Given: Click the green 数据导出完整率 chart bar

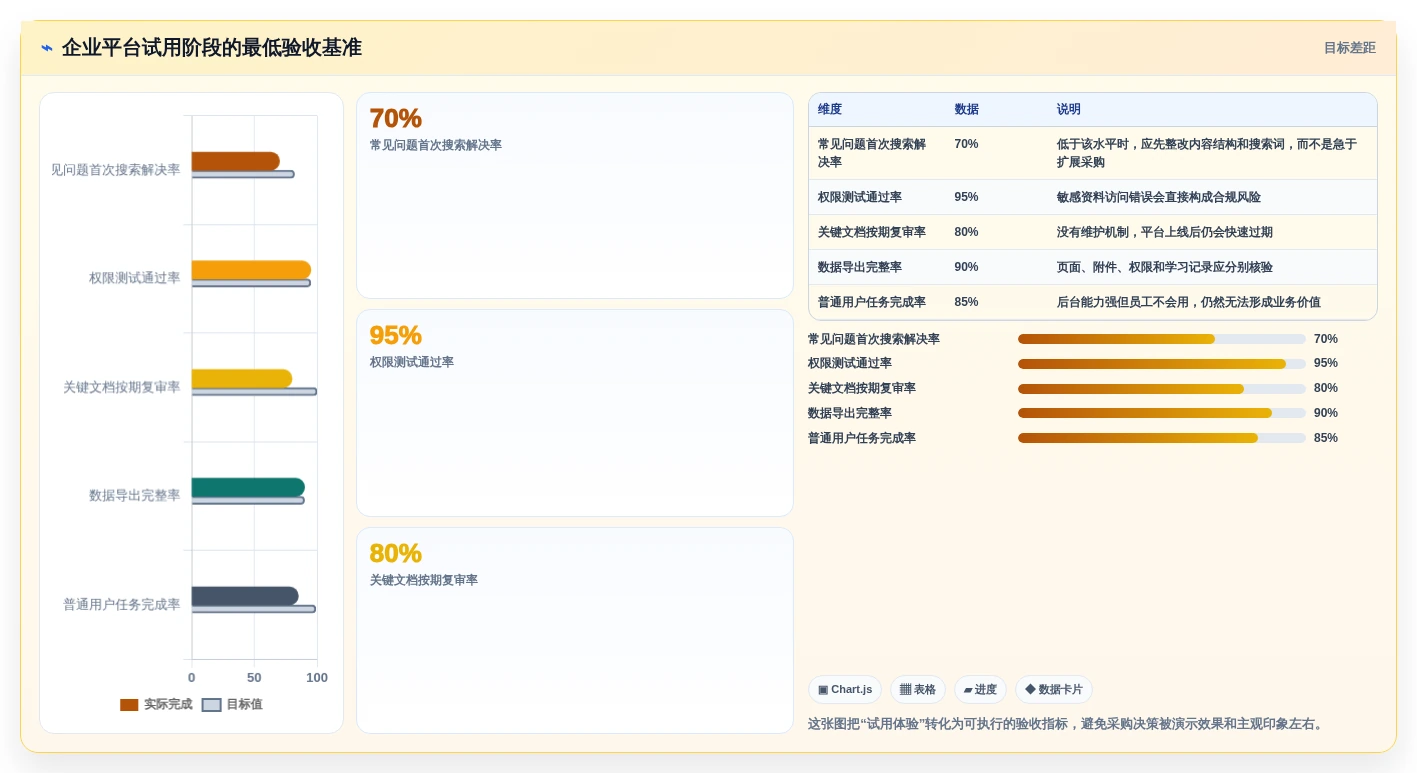Looking at the screenshot, I should [248, 488].
